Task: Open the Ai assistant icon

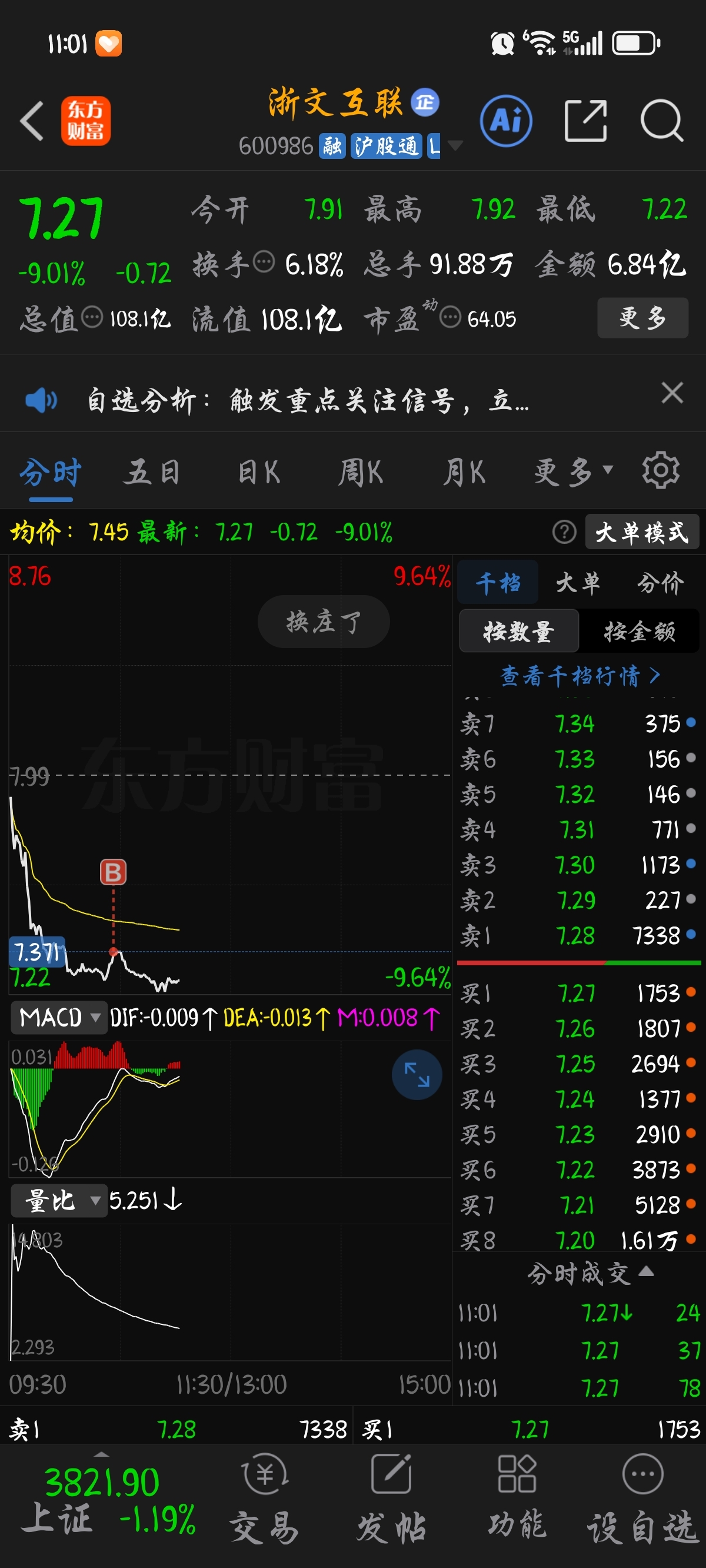Action: [506, 121]
